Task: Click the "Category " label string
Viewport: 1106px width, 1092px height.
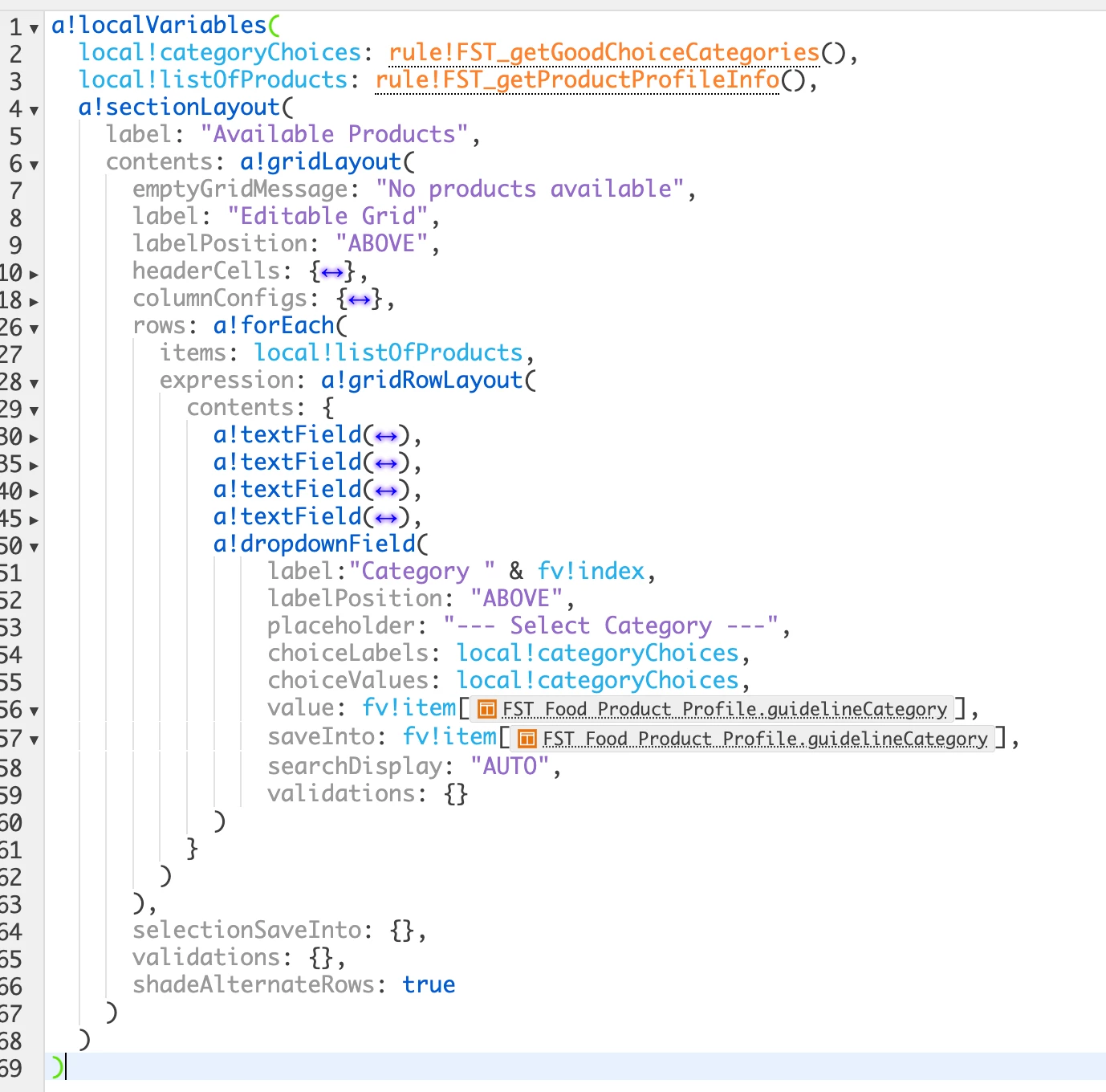Action: coord(422,572)
